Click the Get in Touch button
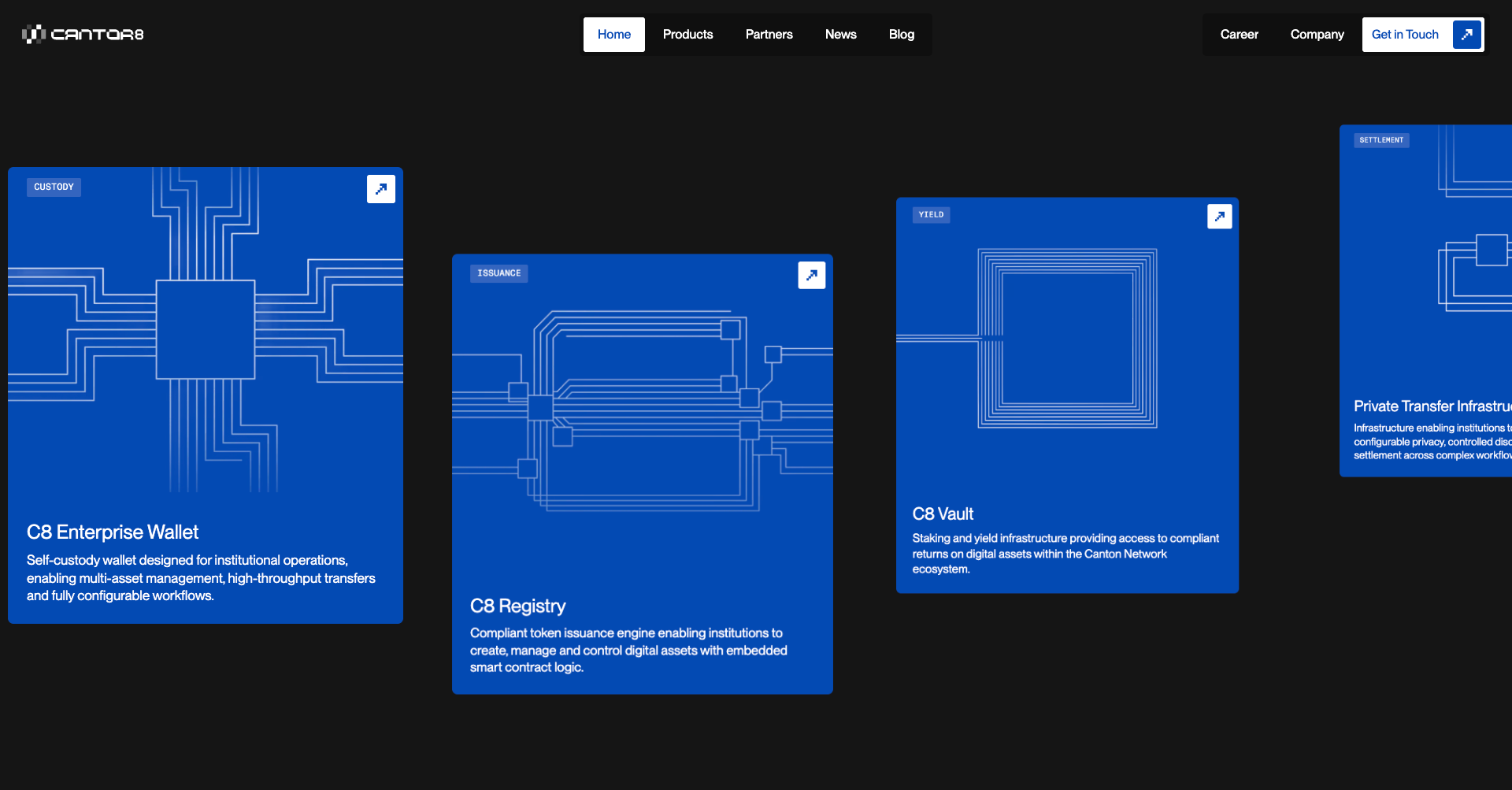1512x790 pixels. [x=1423, y=35]
